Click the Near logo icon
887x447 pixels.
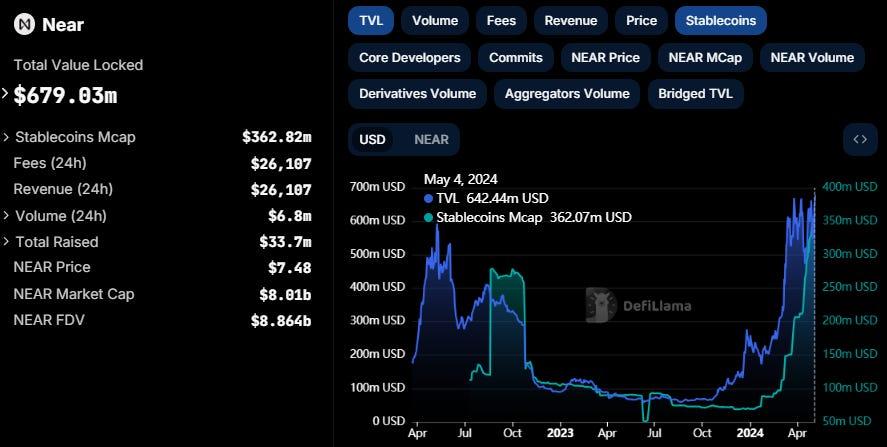click(x=24, y=24)
